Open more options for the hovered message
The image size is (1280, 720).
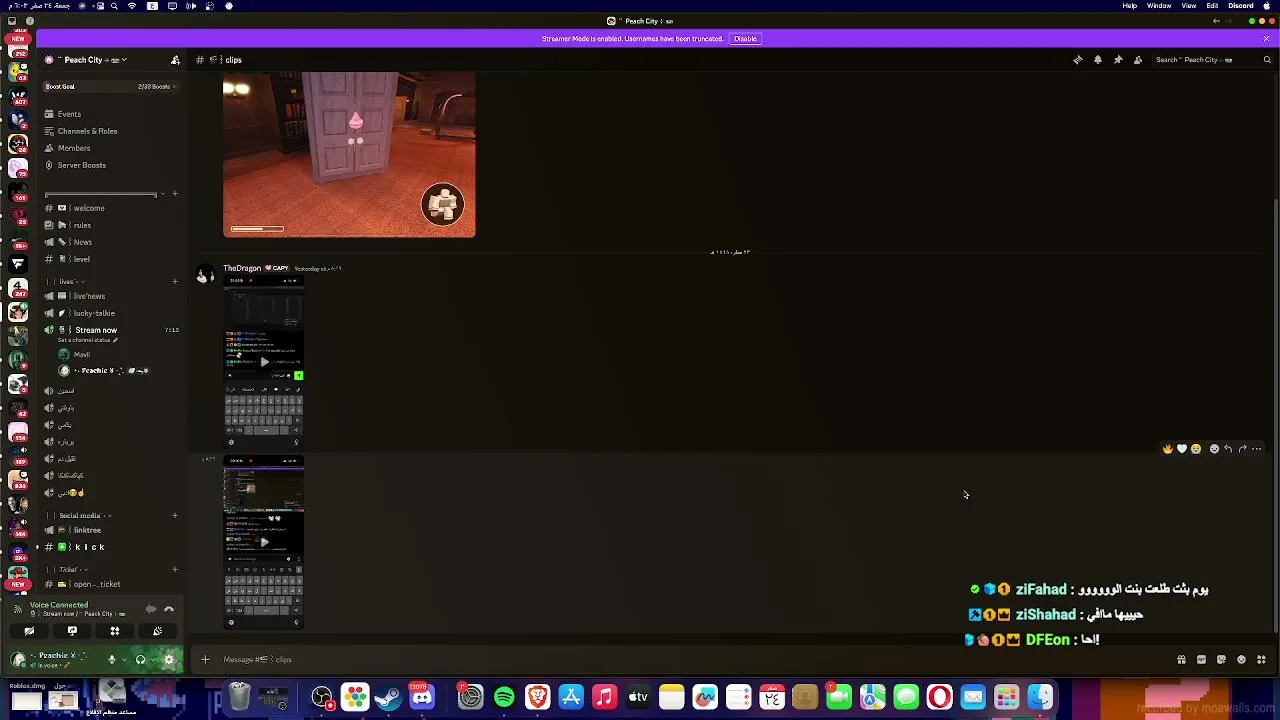pos(1257,449)
